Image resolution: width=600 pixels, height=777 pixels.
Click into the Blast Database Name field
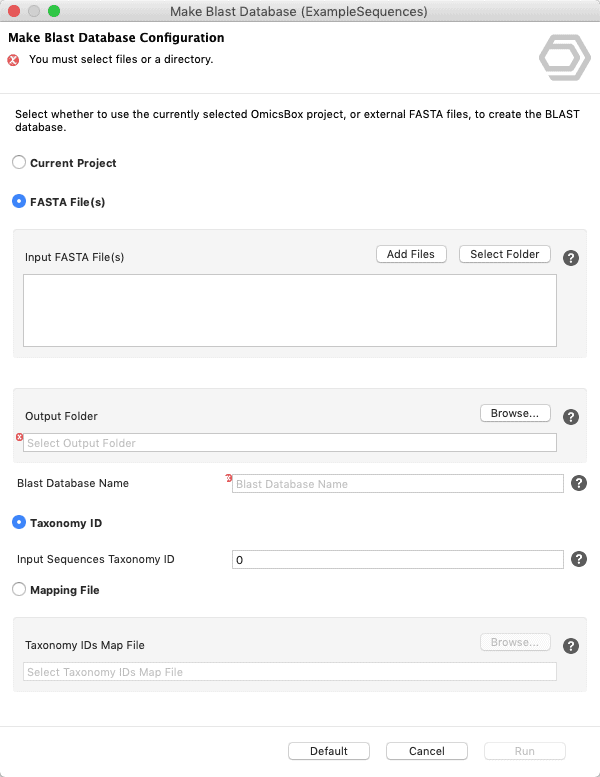398,484
